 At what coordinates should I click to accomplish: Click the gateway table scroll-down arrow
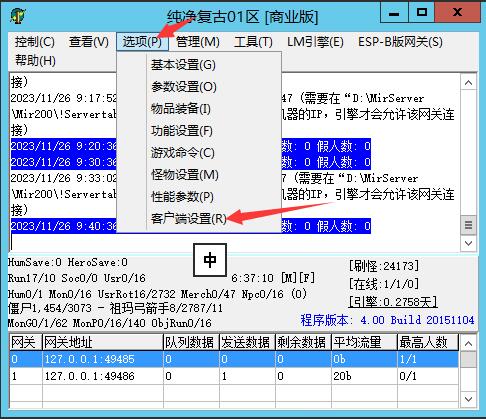tap(468, 399)
